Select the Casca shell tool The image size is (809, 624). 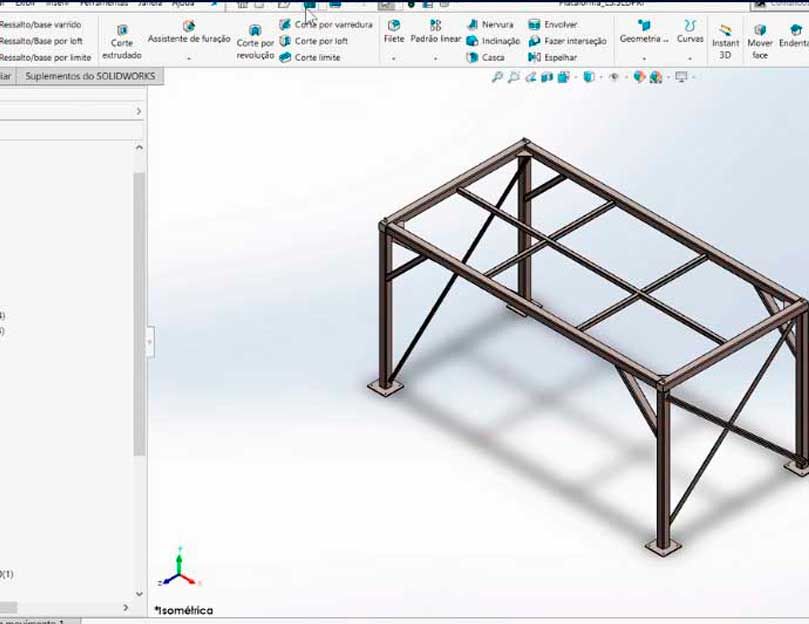pos(486,58)
